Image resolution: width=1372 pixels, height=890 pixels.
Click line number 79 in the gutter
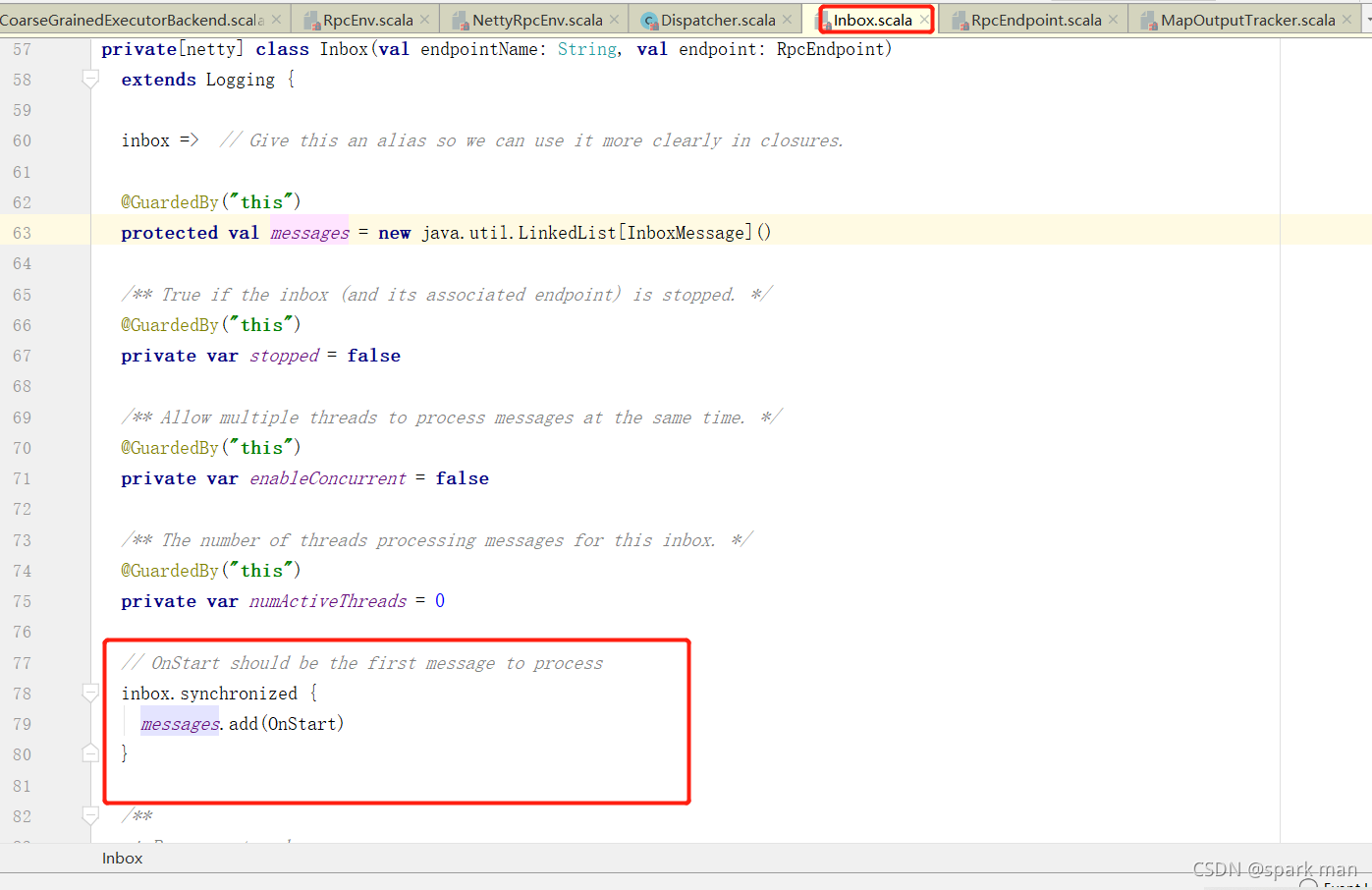[x=23, y=724]
